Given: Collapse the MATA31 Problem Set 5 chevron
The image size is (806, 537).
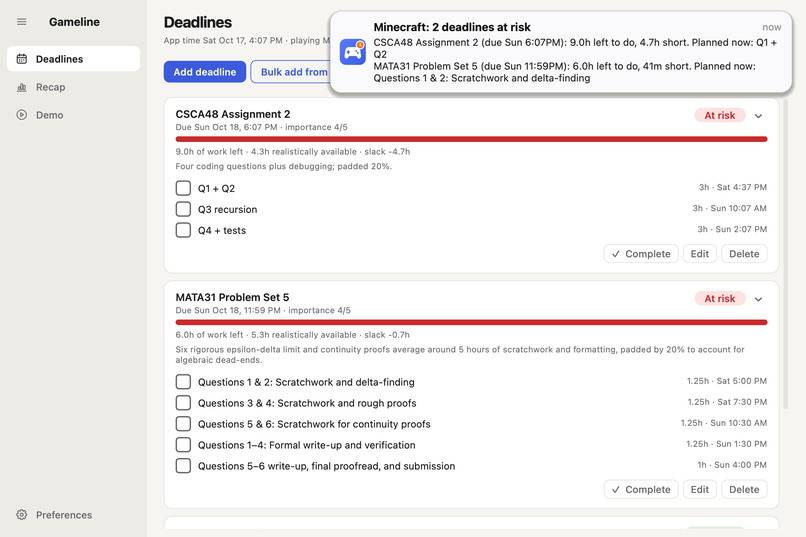Looking at the screenshot, I should 758,299.
